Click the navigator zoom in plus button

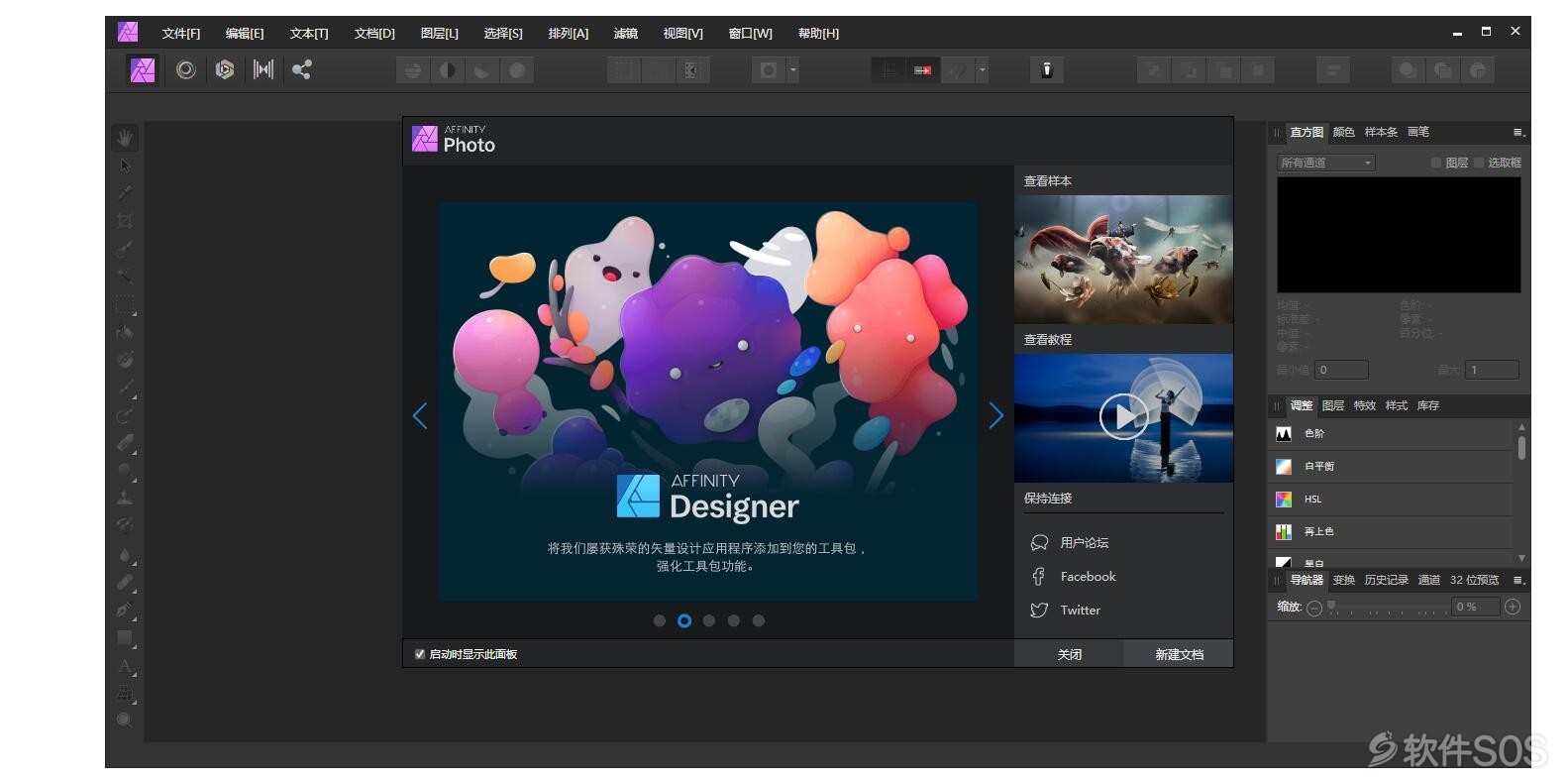pos(1513,607)
